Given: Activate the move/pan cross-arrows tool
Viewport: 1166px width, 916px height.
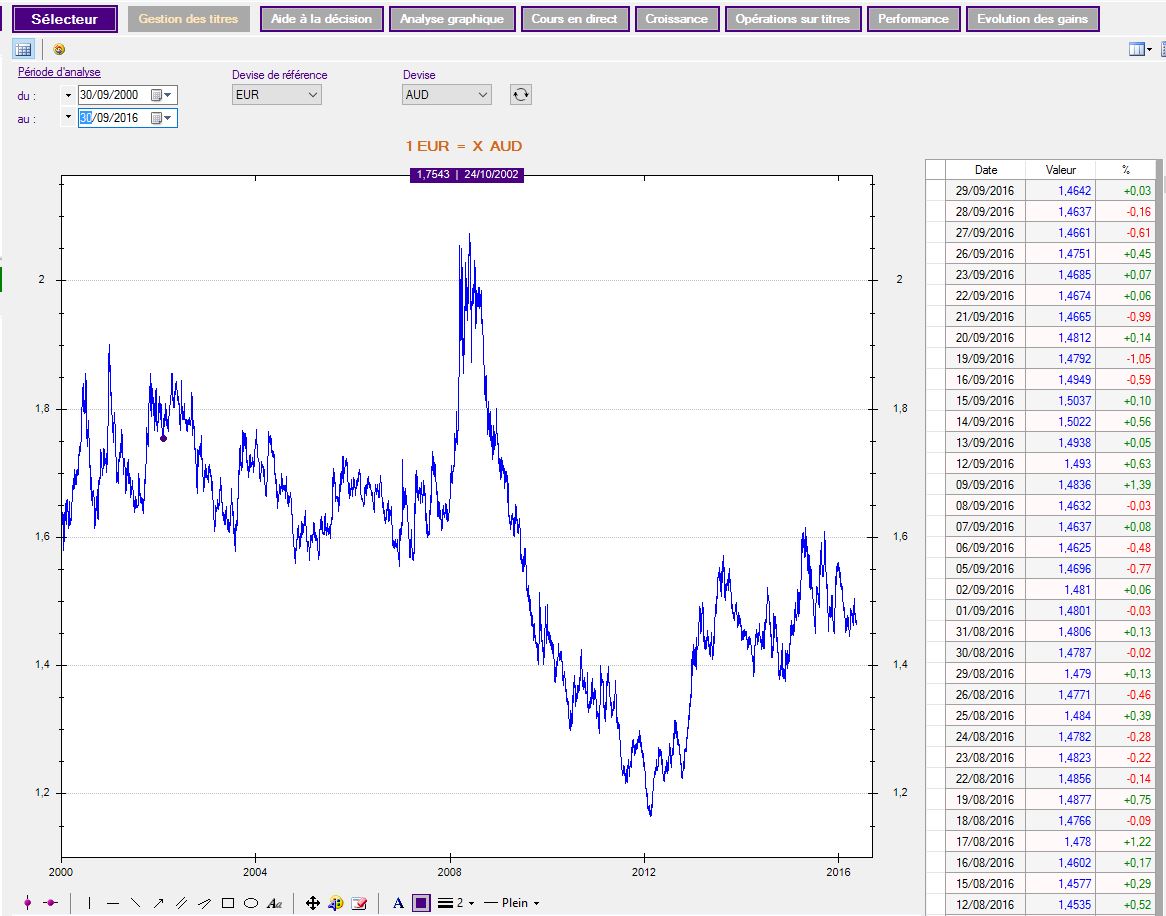Looking at the screenshot, I should pos(312,903).
